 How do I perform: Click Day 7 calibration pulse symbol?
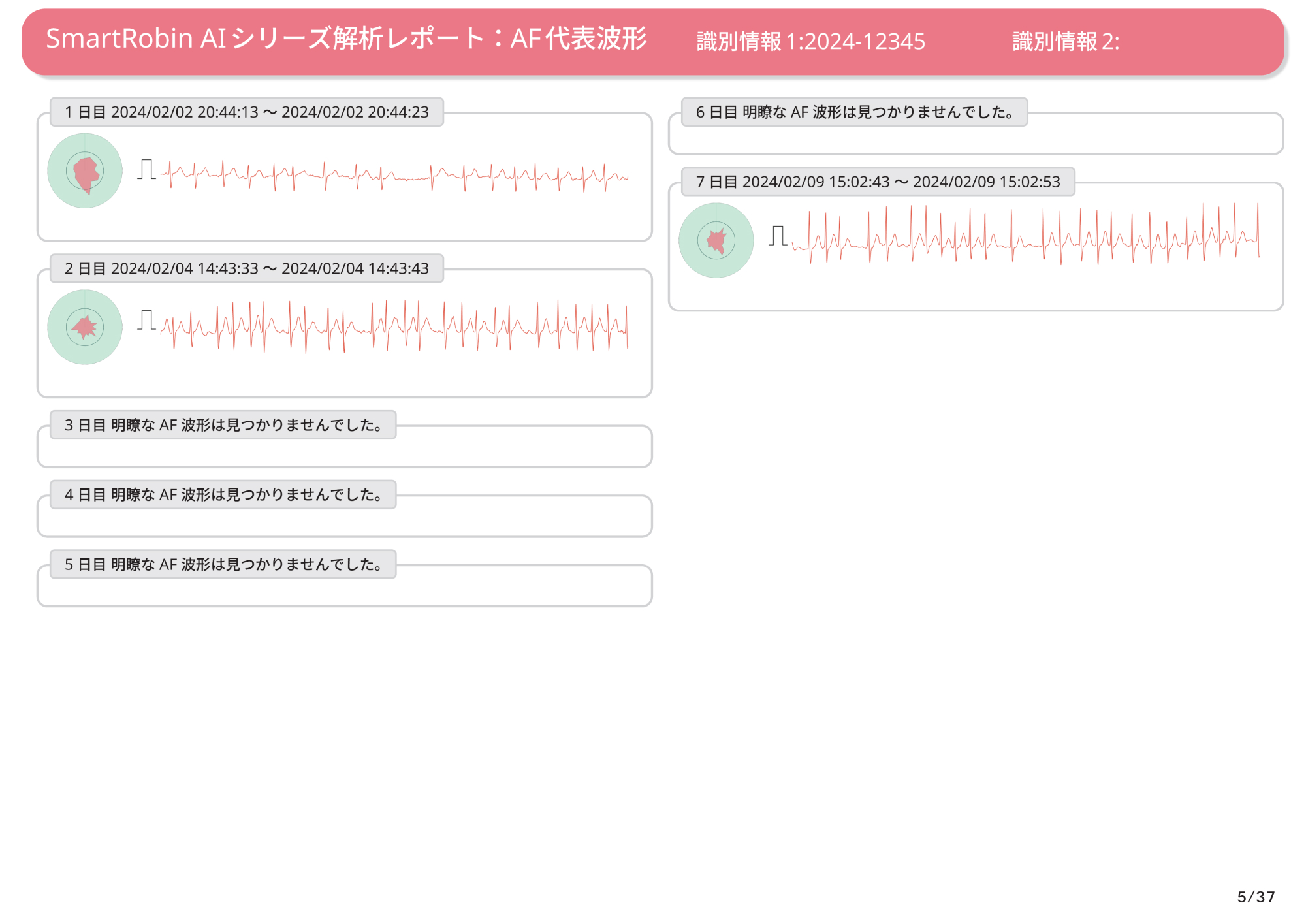coord(778,236)
